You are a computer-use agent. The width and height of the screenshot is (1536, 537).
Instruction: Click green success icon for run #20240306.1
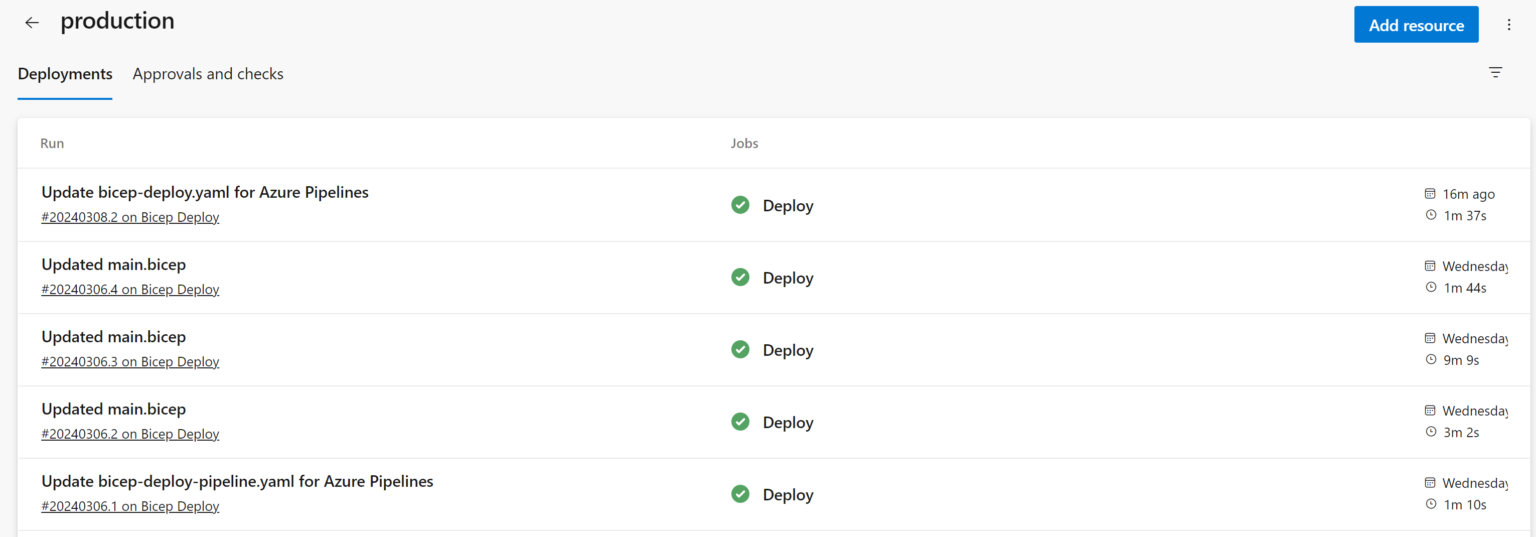pyautogui.click(x=740, y=494)
